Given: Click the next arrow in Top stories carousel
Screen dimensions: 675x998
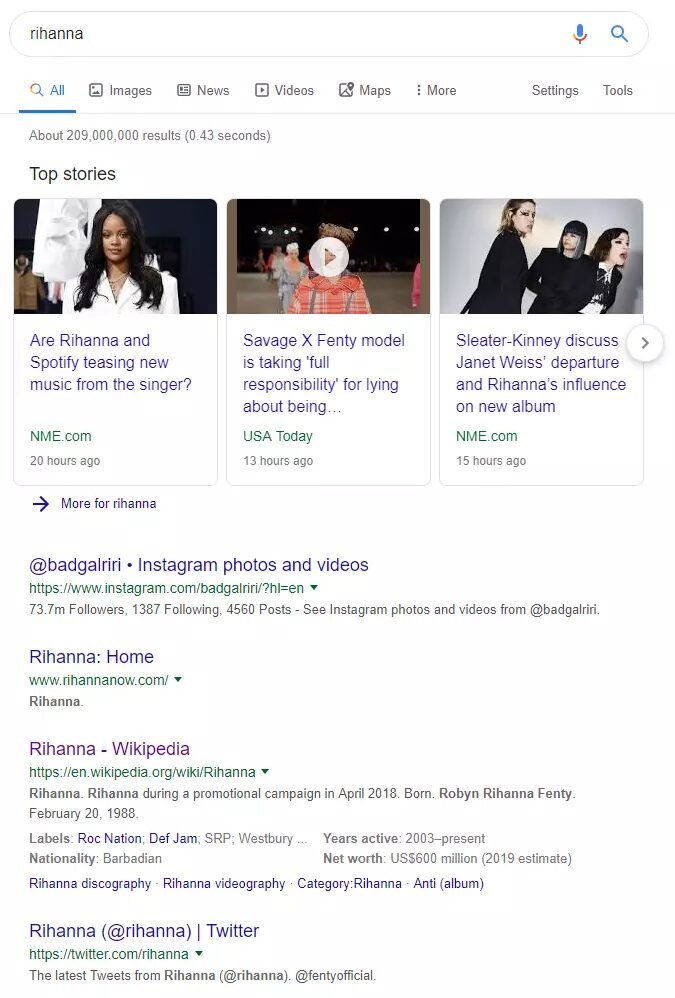Looking at the screenshot, I should (x=645, y=343).
